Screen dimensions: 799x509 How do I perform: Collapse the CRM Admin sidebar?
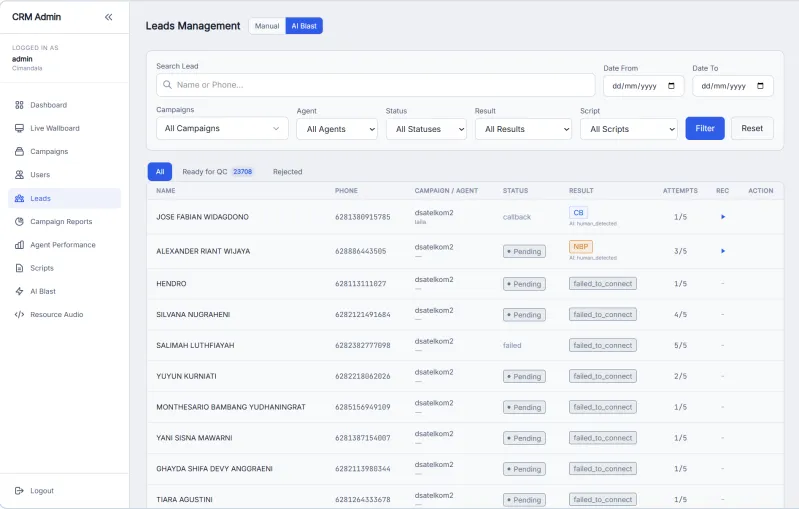pyautogui.click(x=109, y=17)
